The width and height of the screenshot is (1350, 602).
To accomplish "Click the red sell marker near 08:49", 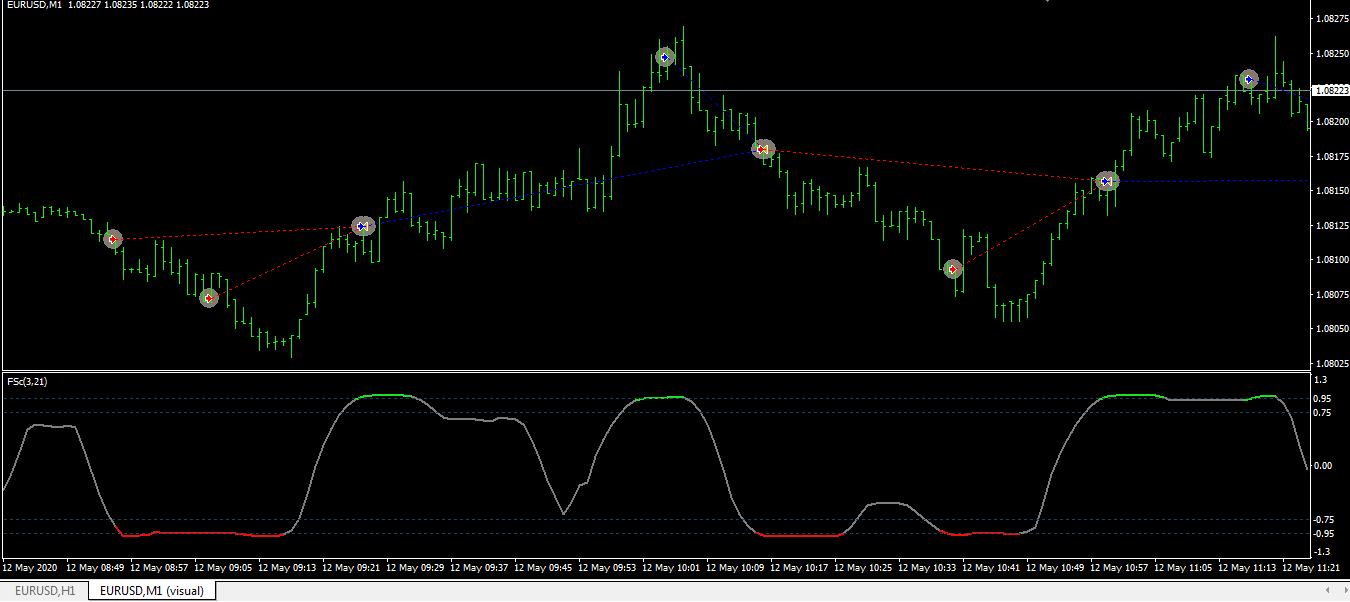I will click(113, 239).
